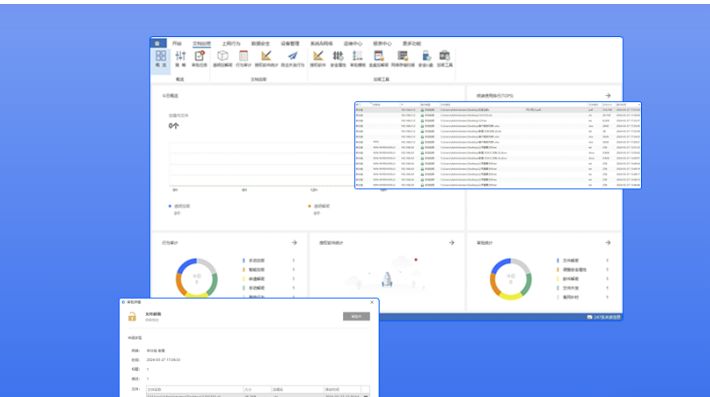Image resolution: width=710 pixels, height=397 pixels.
Task: Click the gray button in approval dialog
Action: click(x=356, y=316)
